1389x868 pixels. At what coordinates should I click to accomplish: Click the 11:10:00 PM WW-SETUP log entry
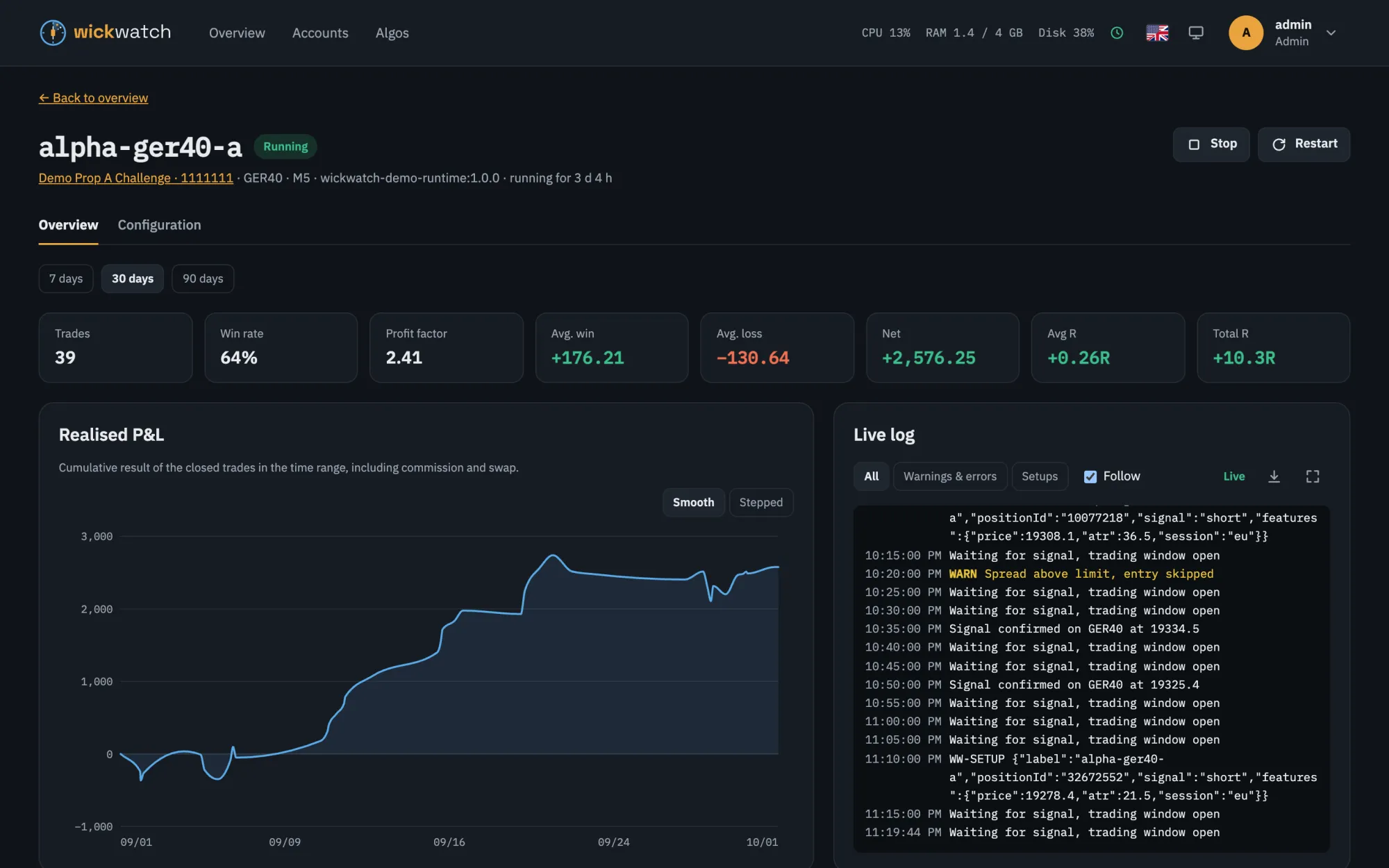pos(1090,777)
